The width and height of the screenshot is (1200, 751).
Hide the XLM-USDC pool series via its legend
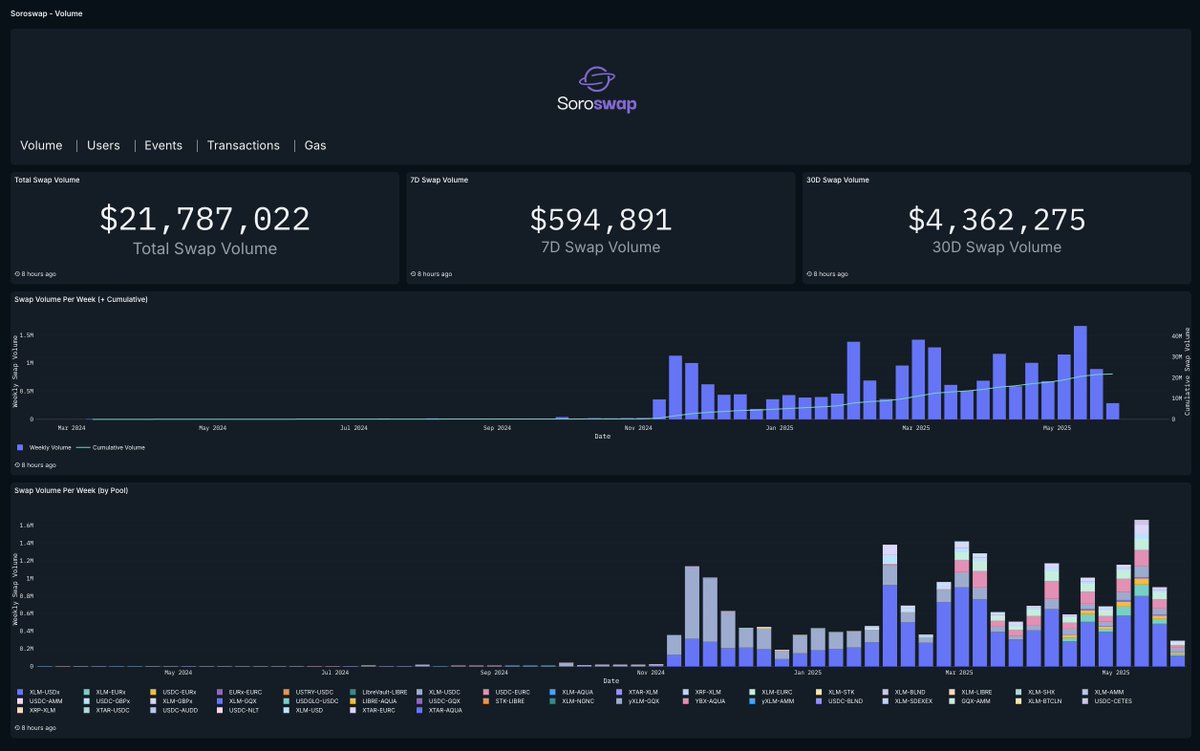(440, 691)
